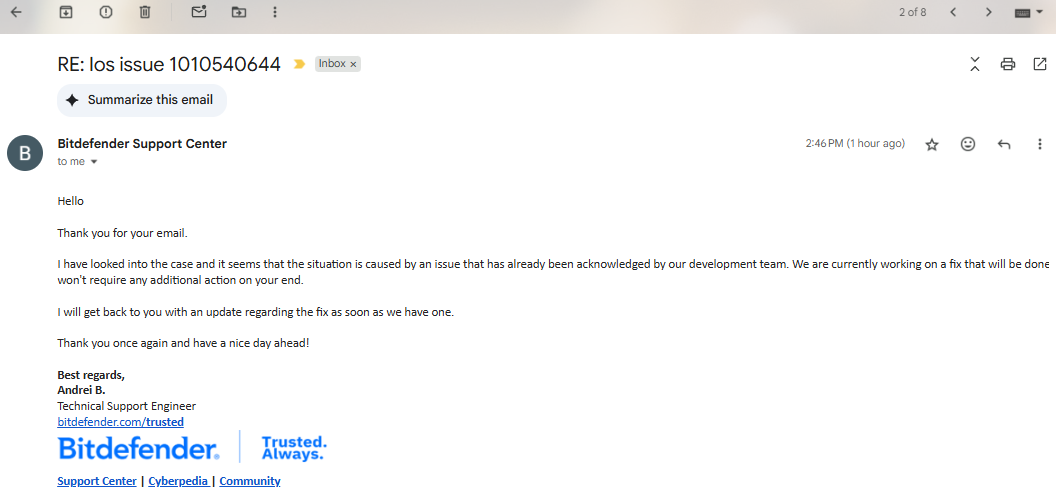Viewport: 1056px width, 504px height.
Task: Collapse all messages in the conversation
Action: (x=975, y=64)
